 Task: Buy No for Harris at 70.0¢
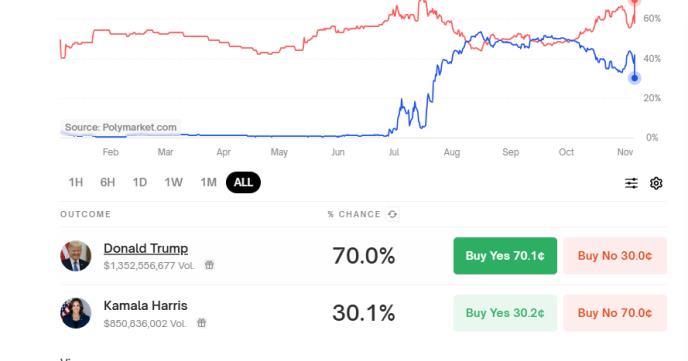(x=615, y=313)
